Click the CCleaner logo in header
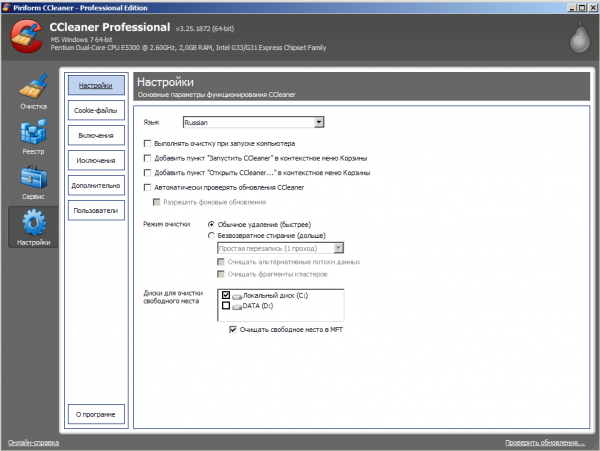Viewport: 600px width, 451px height. pos(26,36)
